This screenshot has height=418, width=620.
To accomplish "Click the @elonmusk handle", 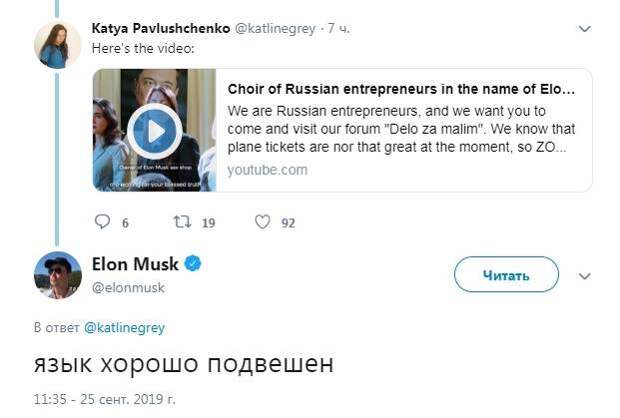I will coord(128,287).
